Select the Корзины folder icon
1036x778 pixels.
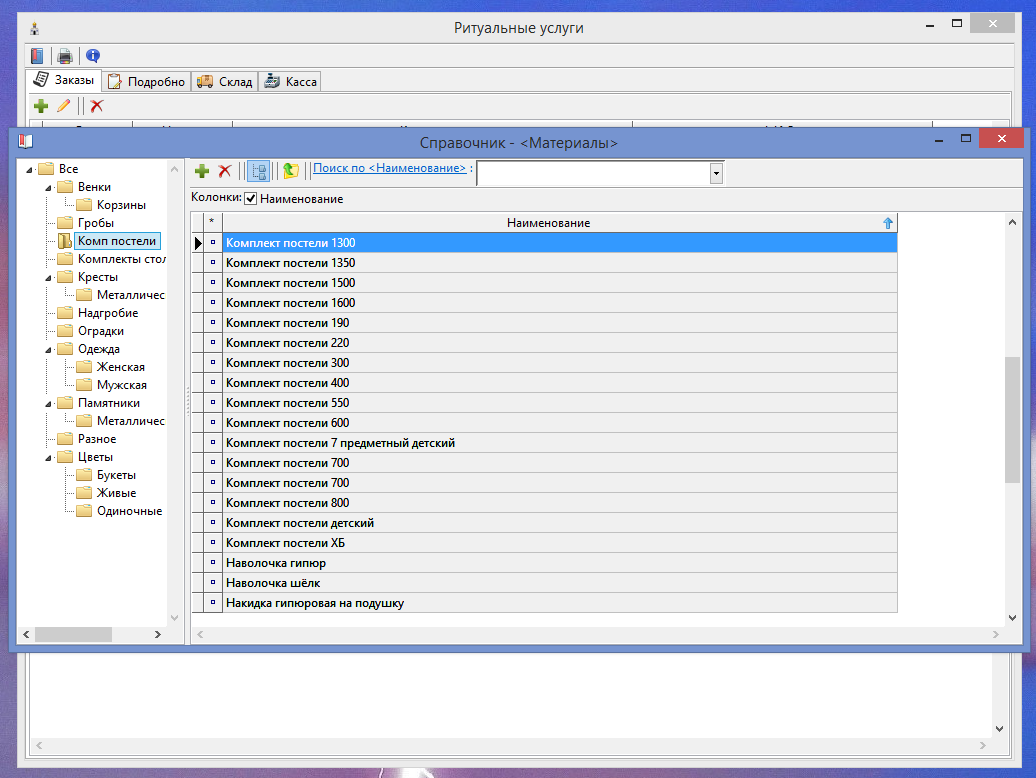(84, 205)
